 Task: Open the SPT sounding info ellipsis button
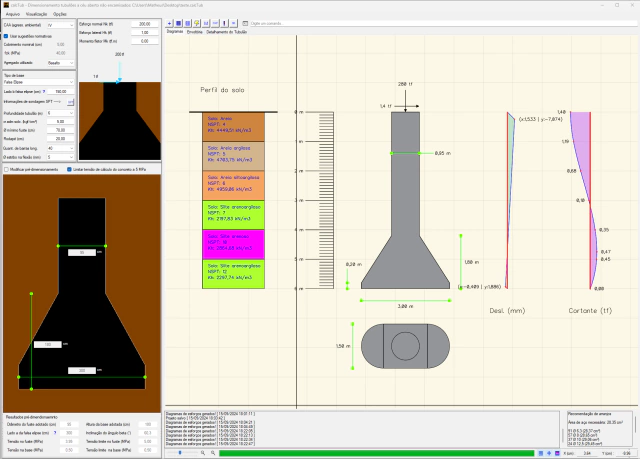coord(70,101)
